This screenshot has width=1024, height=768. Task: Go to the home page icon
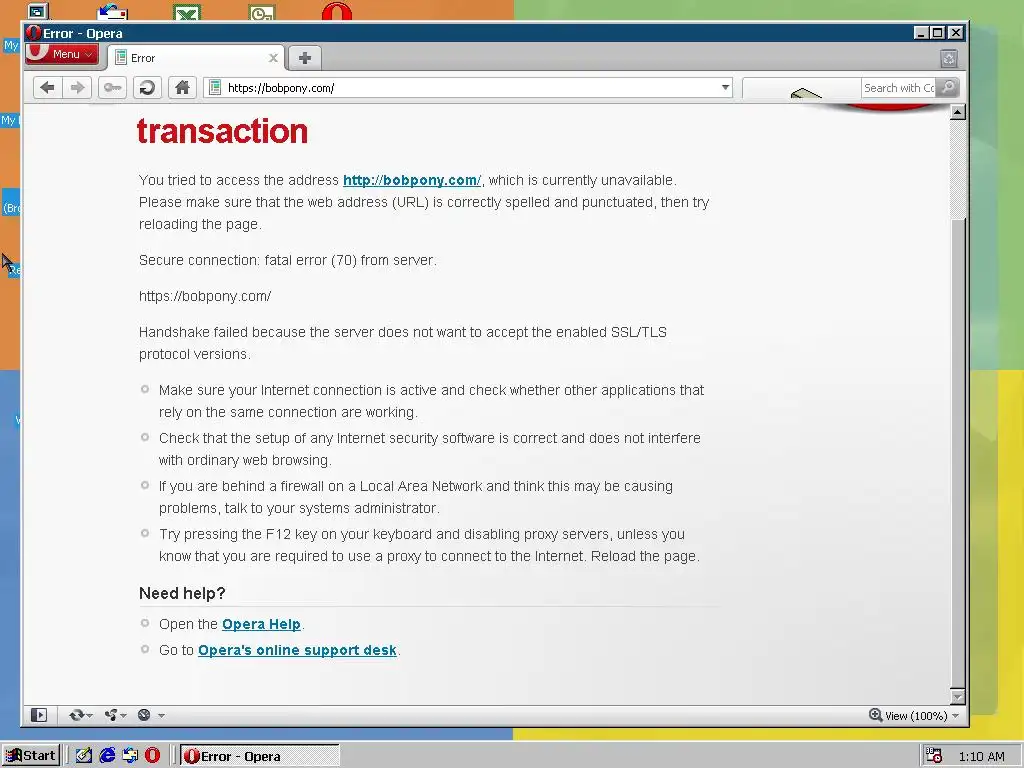coord(182,88)
